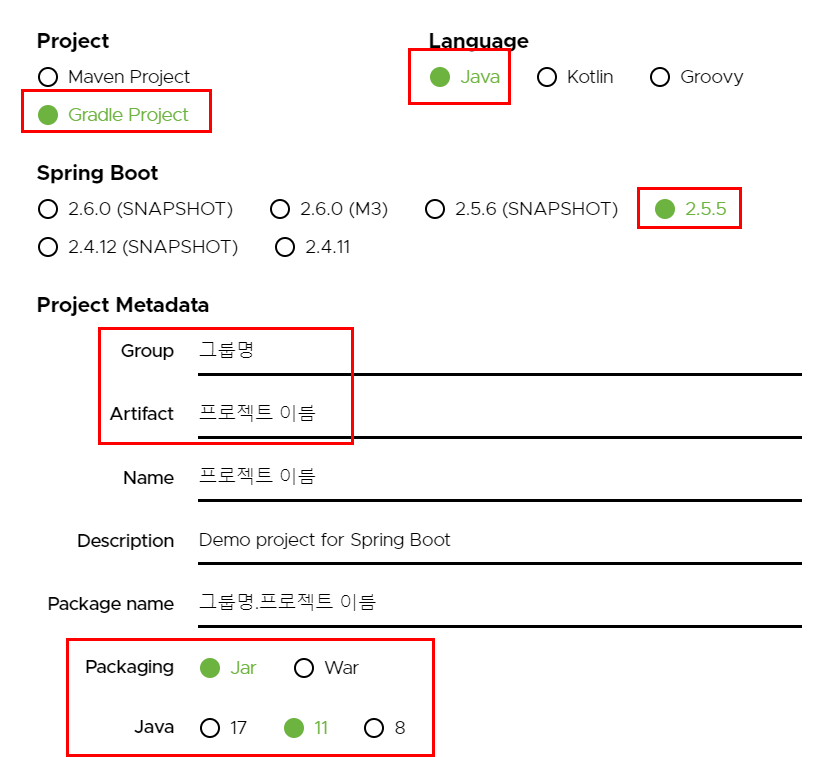Choose Spring Boot version 2.5.5
The width and height of the screenshot is (832, 757).
[x=665, y=209]
